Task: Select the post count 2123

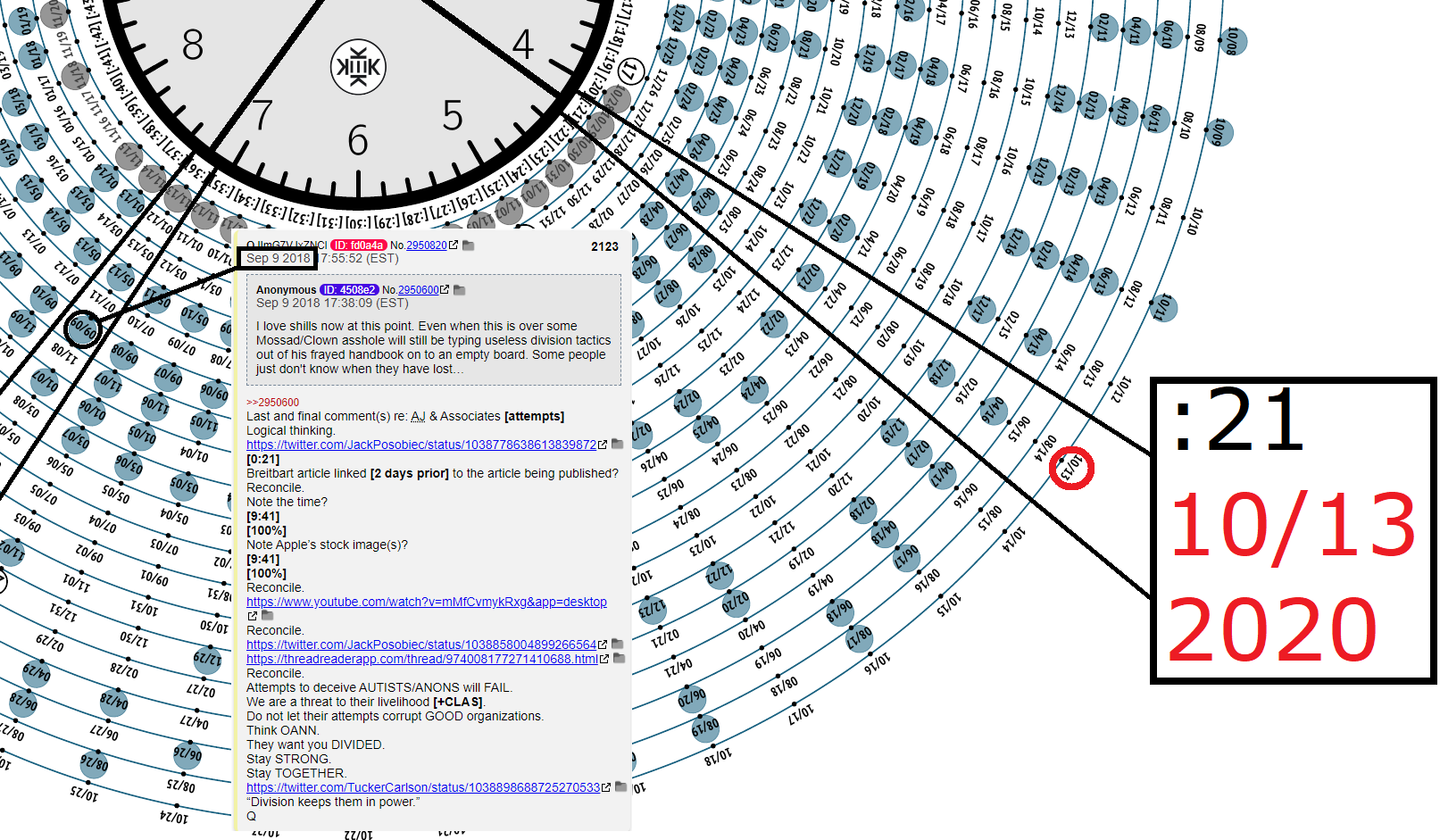Action: coord(604,246)
